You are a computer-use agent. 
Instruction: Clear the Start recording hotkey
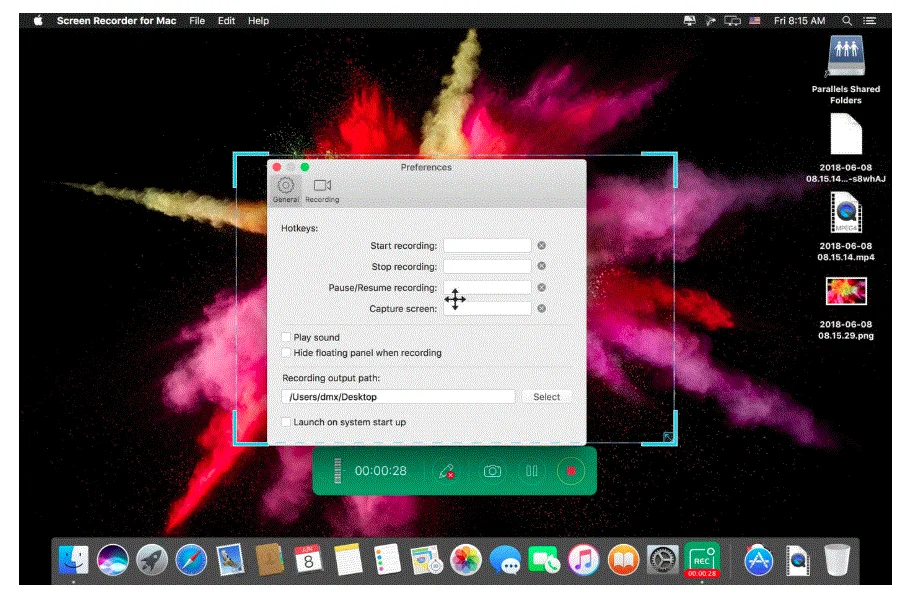coord(541,246)
